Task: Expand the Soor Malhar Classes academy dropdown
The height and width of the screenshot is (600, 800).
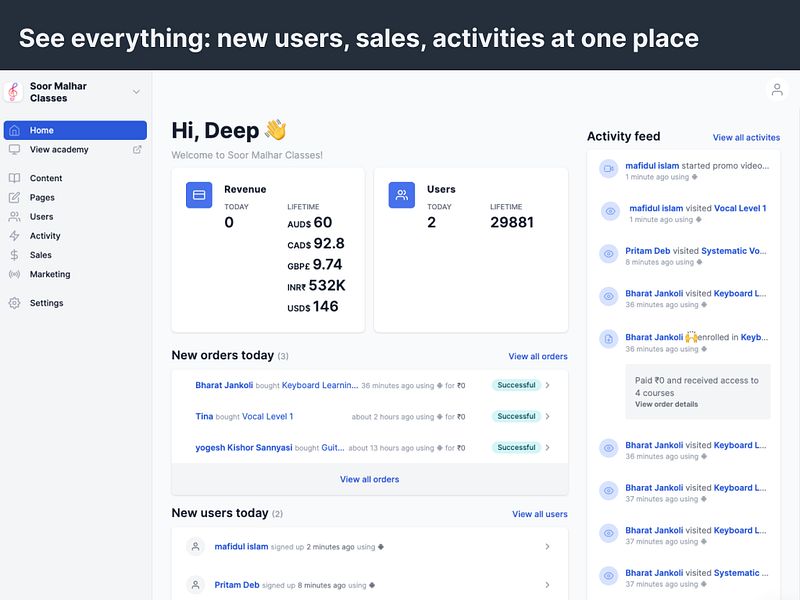Action: [136, 92]
